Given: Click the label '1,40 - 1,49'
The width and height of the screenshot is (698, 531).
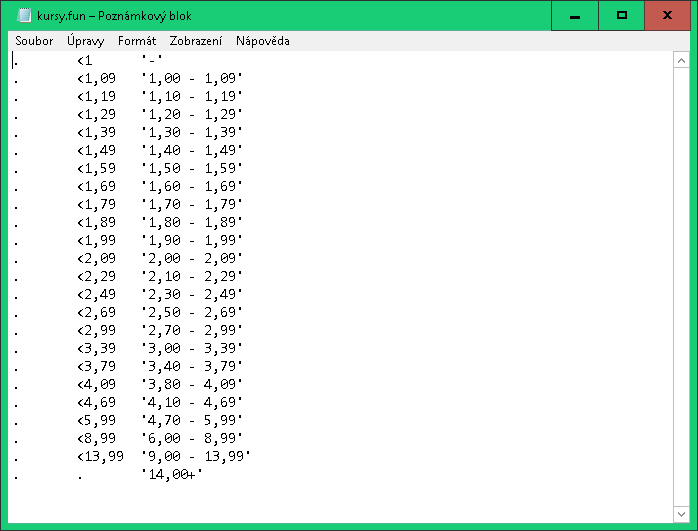Looking at the screenshot, I should (192, 150).
